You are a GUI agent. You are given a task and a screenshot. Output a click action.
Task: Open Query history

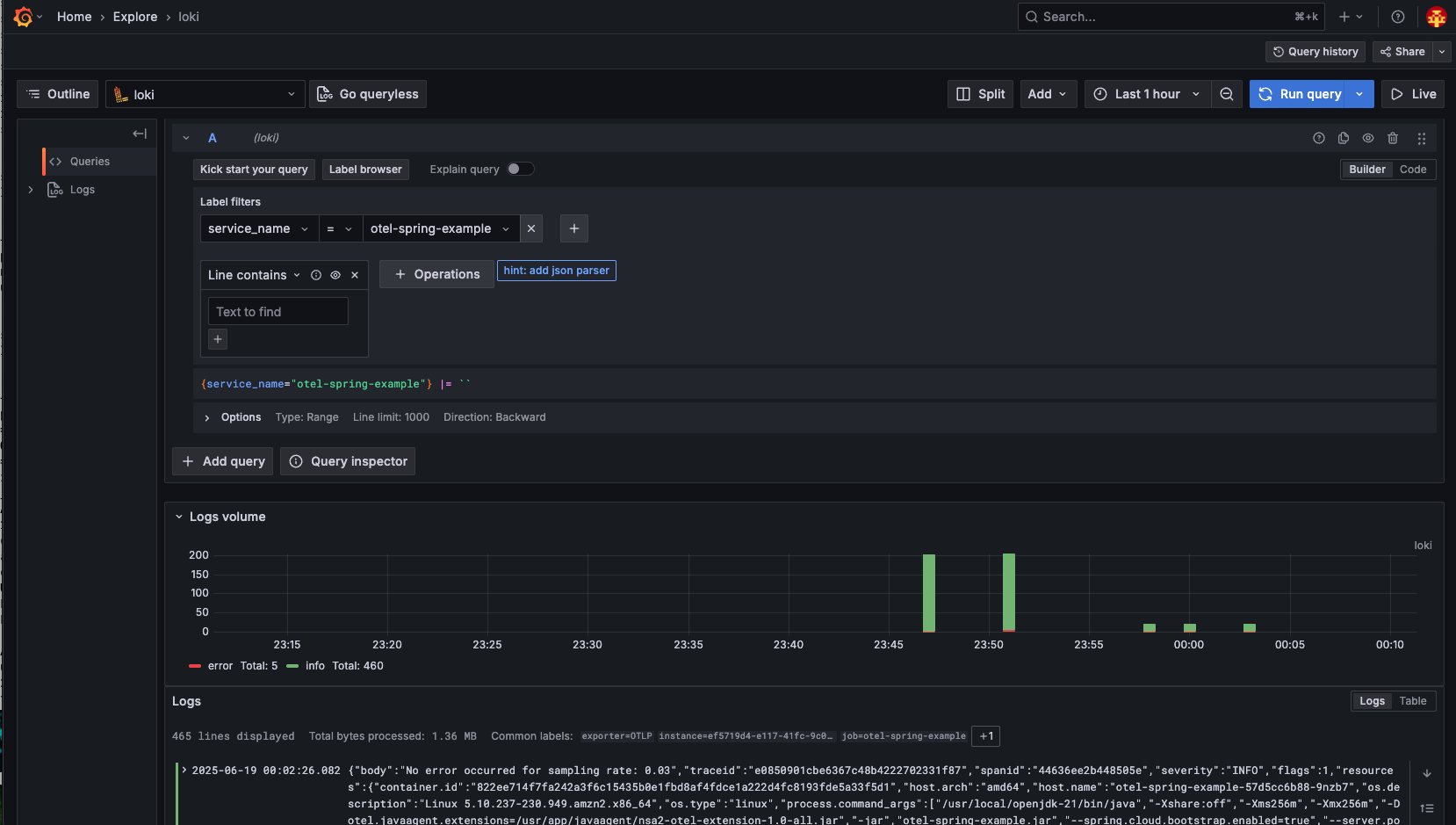[1315, 52]
